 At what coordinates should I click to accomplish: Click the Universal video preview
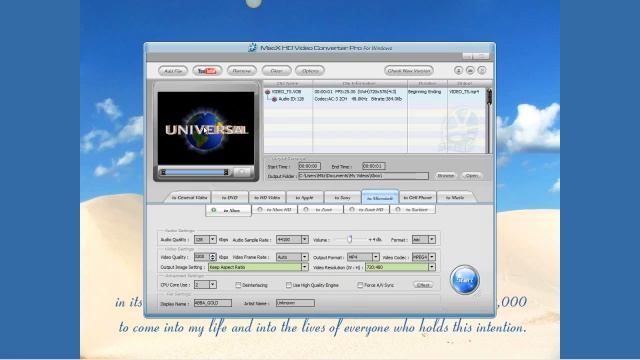point(206,128)
